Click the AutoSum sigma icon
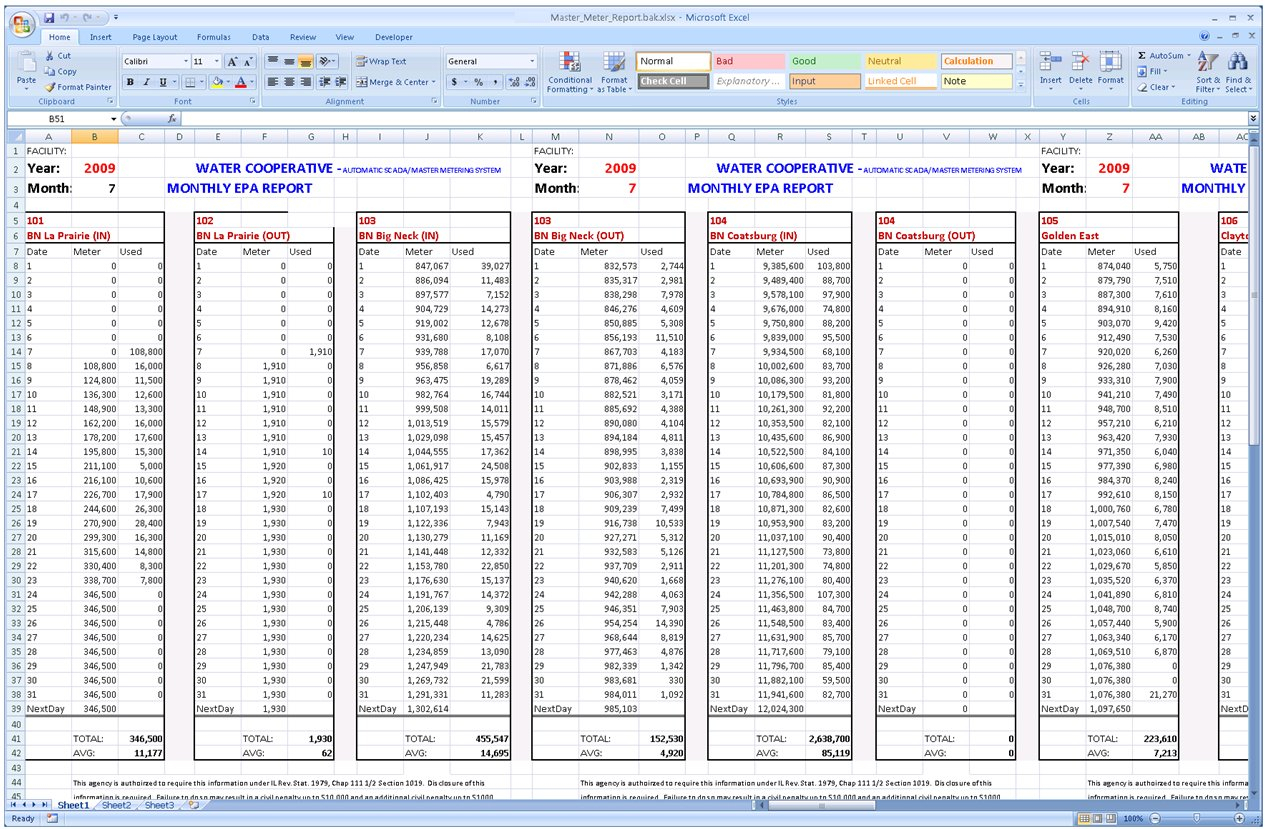Viewport: 1267px width, 829px height. coord(1143,56)
